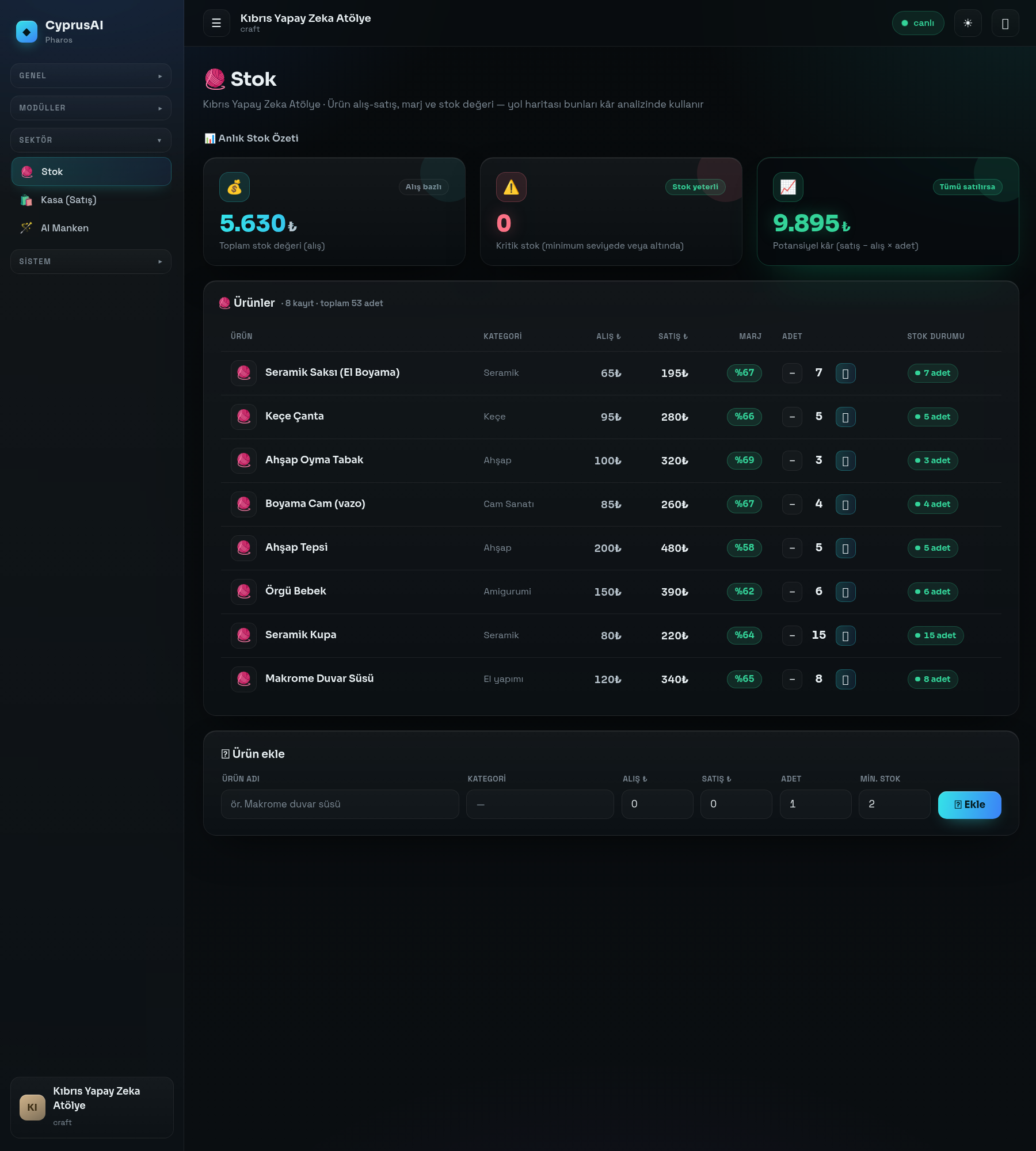
Task: Expand the SİSTEM sidebar section
Action: [x=91, y=261]
